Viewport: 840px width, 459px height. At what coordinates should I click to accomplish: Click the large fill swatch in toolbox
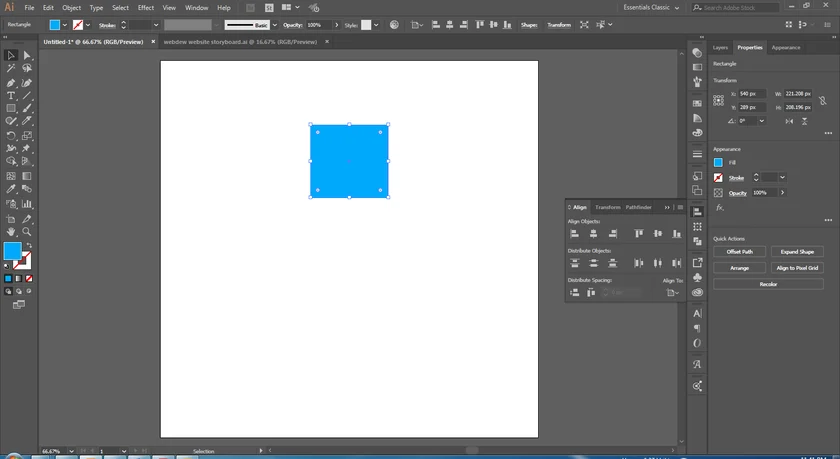[x=12, y=251]
